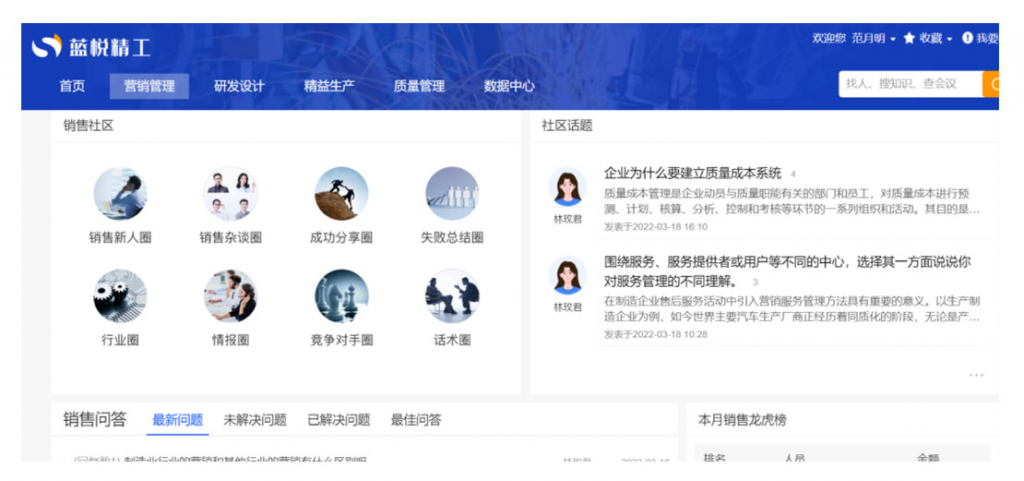Open the 销售杂谈圈 circle icon

tap(230, 193)
